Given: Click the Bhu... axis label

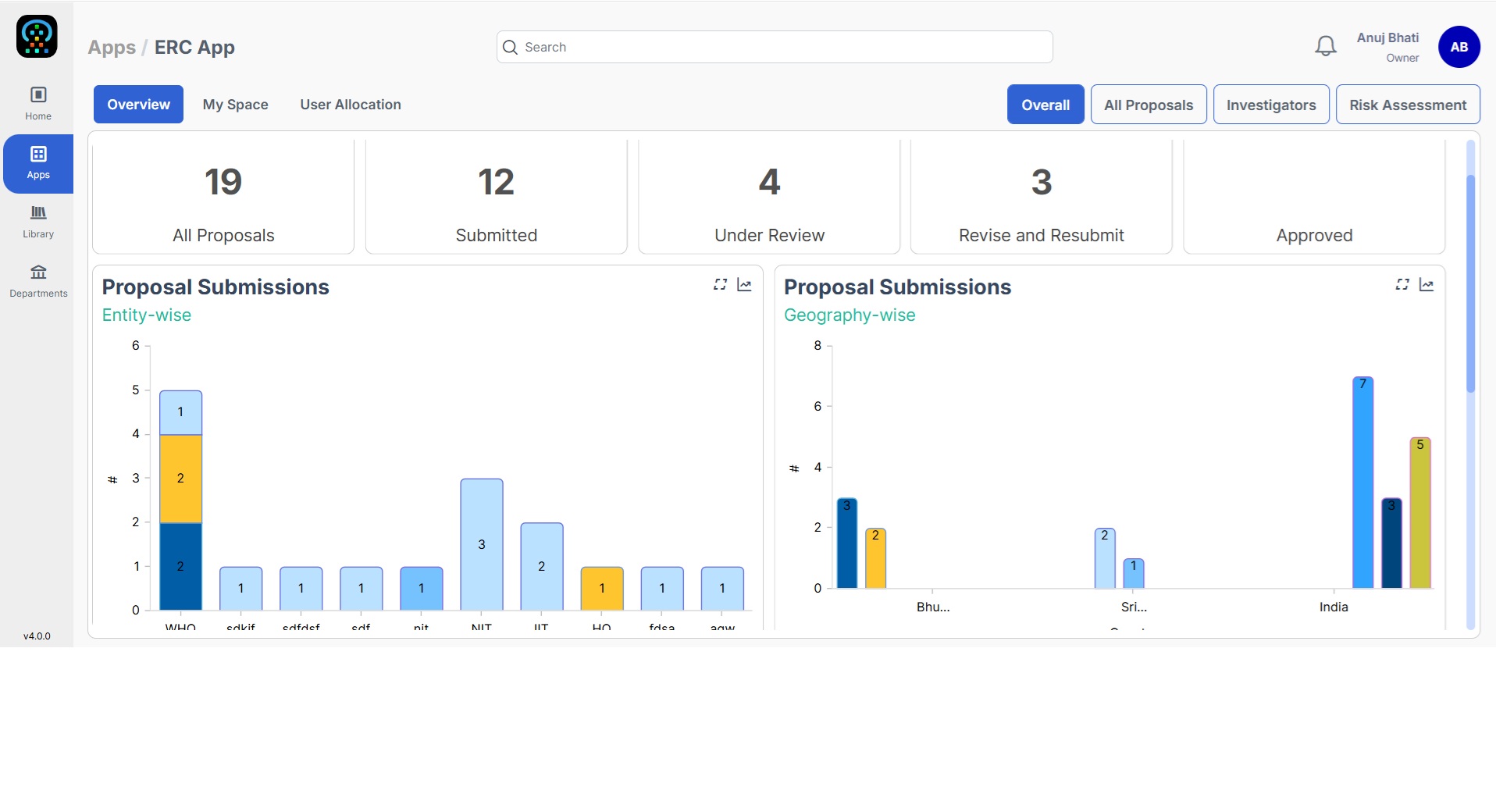Looking at the screenshot, I should pos(933,607).
